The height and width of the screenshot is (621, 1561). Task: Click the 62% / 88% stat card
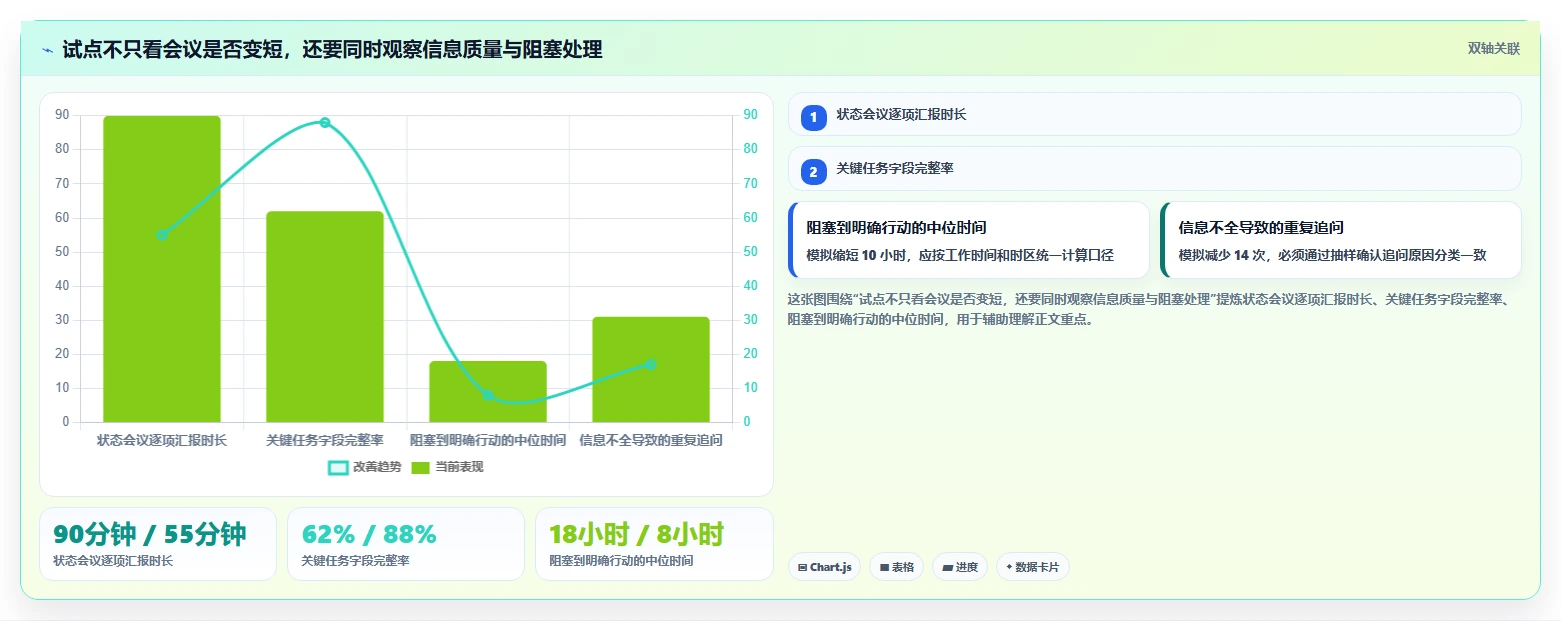[x=406, y=544]
